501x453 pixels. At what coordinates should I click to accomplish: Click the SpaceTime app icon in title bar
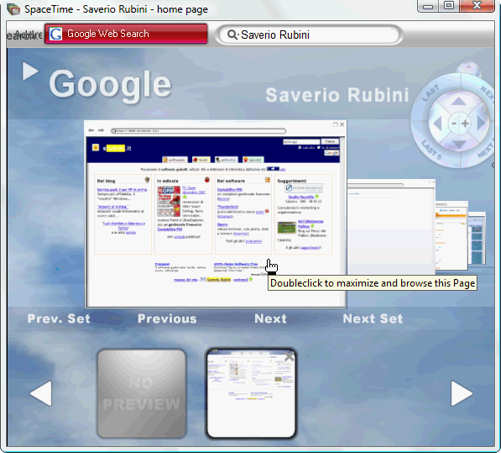[14, 9]
